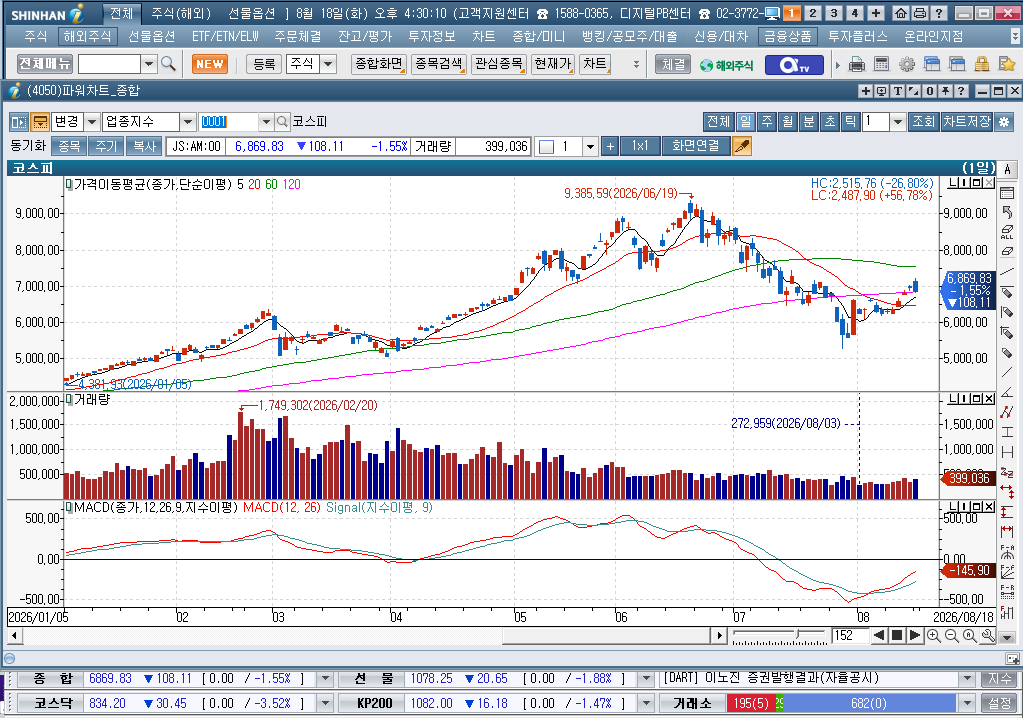Click the 화면연결 button
The image size is (1023, 718).
coord(695,146)
